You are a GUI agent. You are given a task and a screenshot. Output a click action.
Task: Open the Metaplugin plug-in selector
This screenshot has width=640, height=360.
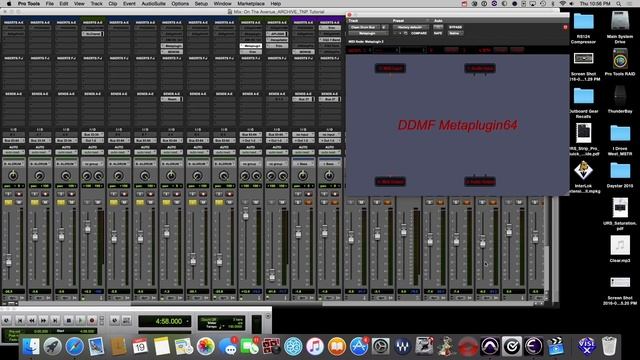[368, 33]
